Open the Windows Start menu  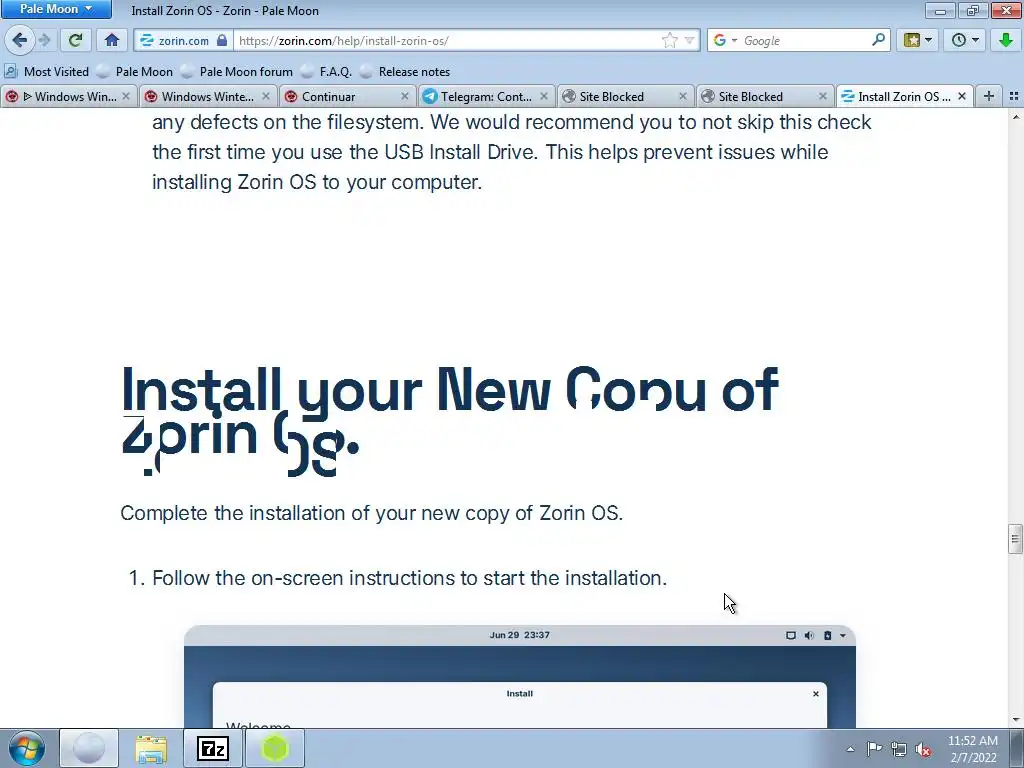[x=27, y=748]
